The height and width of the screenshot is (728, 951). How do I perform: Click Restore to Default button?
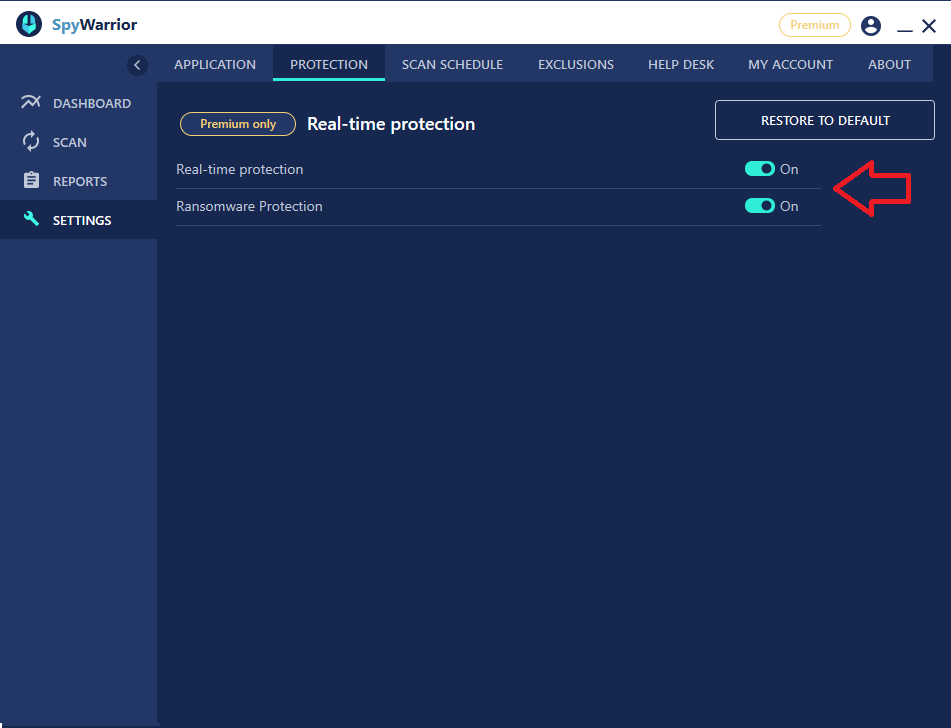click(825, 120)
